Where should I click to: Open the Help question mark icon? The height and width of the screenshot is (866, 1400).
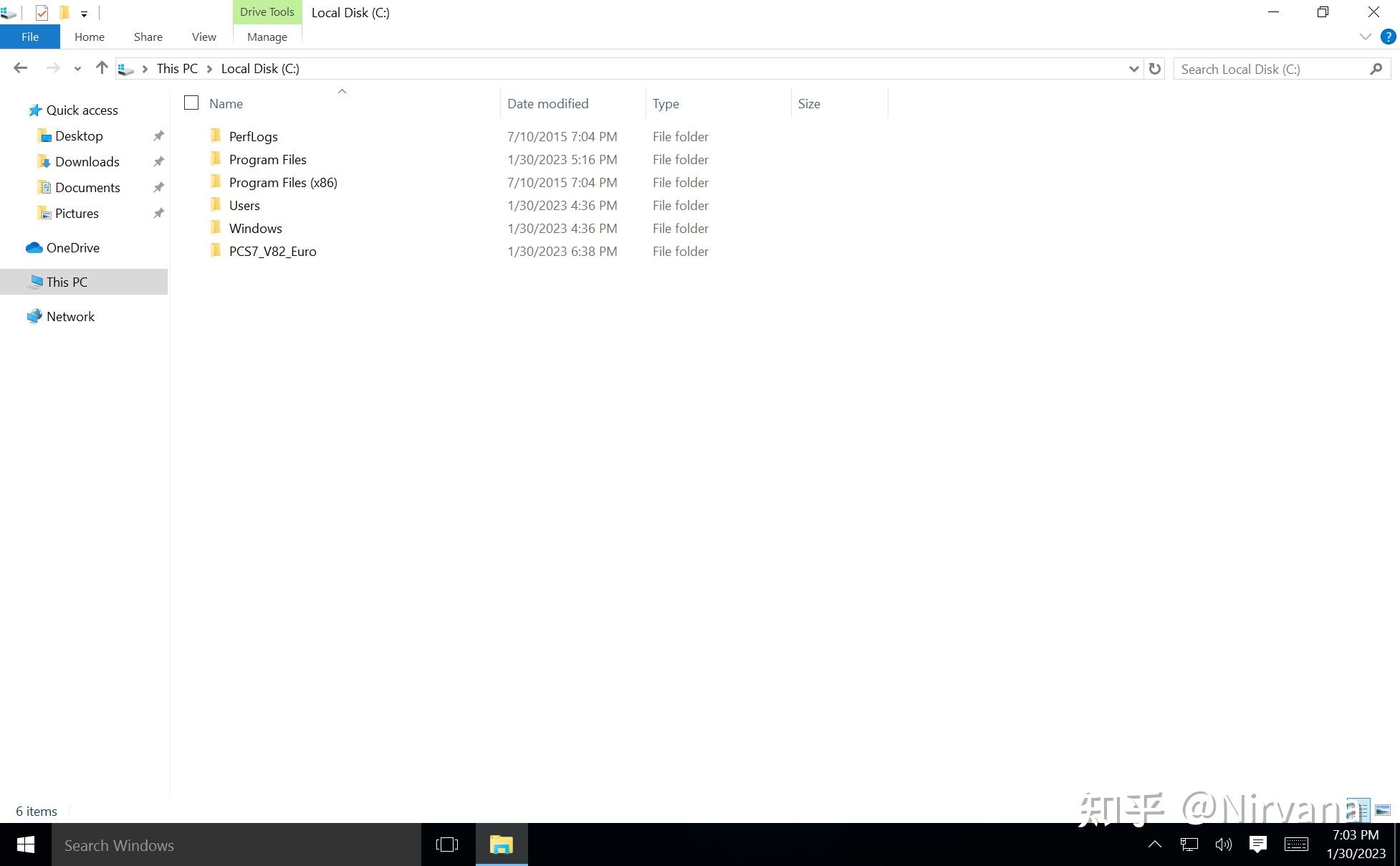(1388, 37)
